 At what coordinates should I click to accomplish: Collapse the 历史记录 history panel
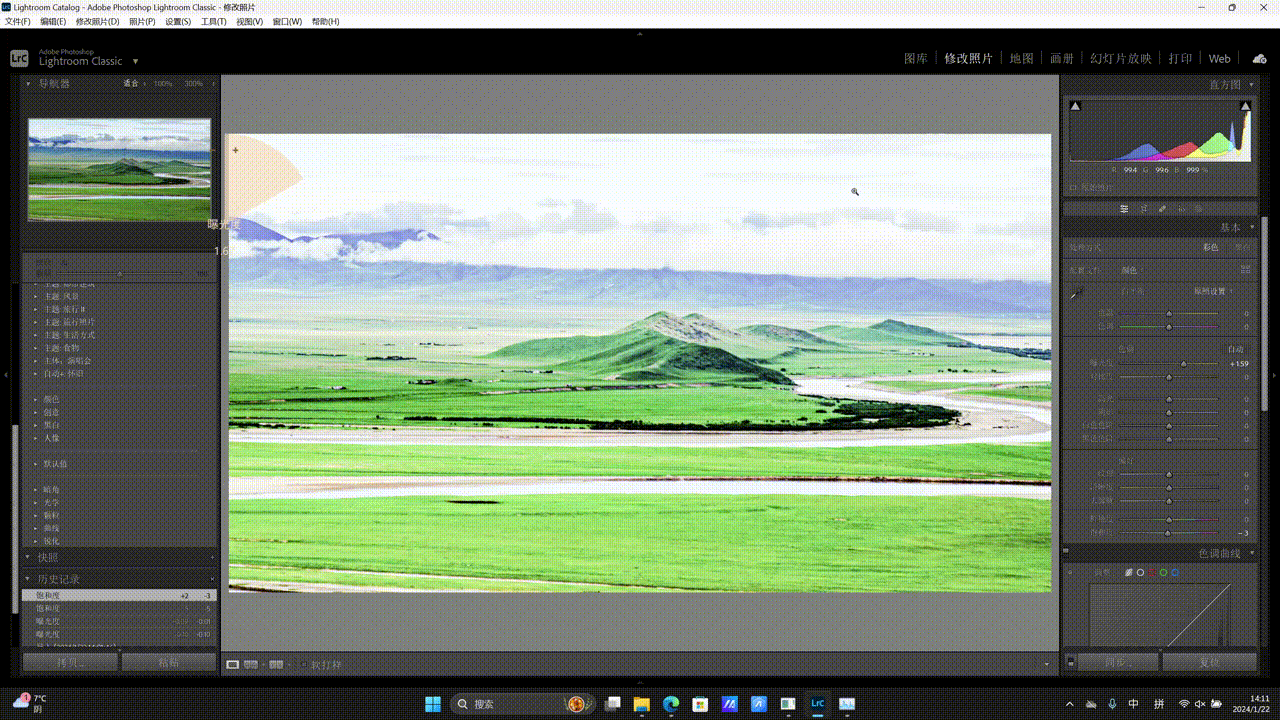(28, 579)
